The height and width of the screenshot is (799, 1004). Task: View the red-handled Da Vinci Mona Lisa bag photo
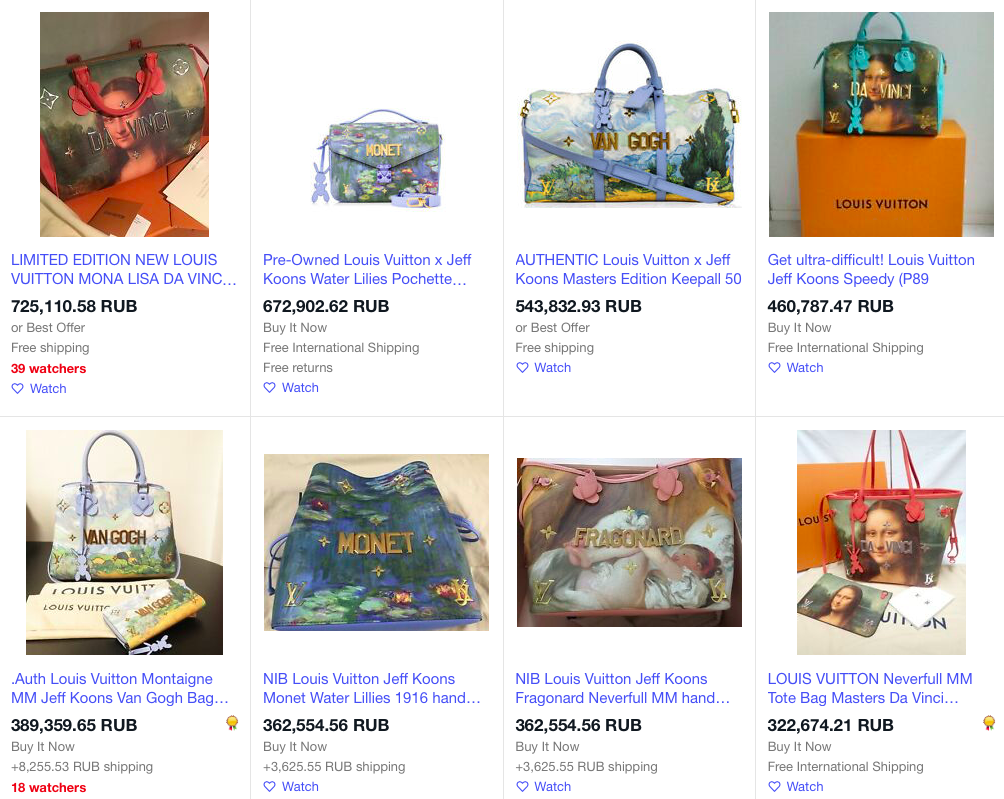click(x=124, y=124)
